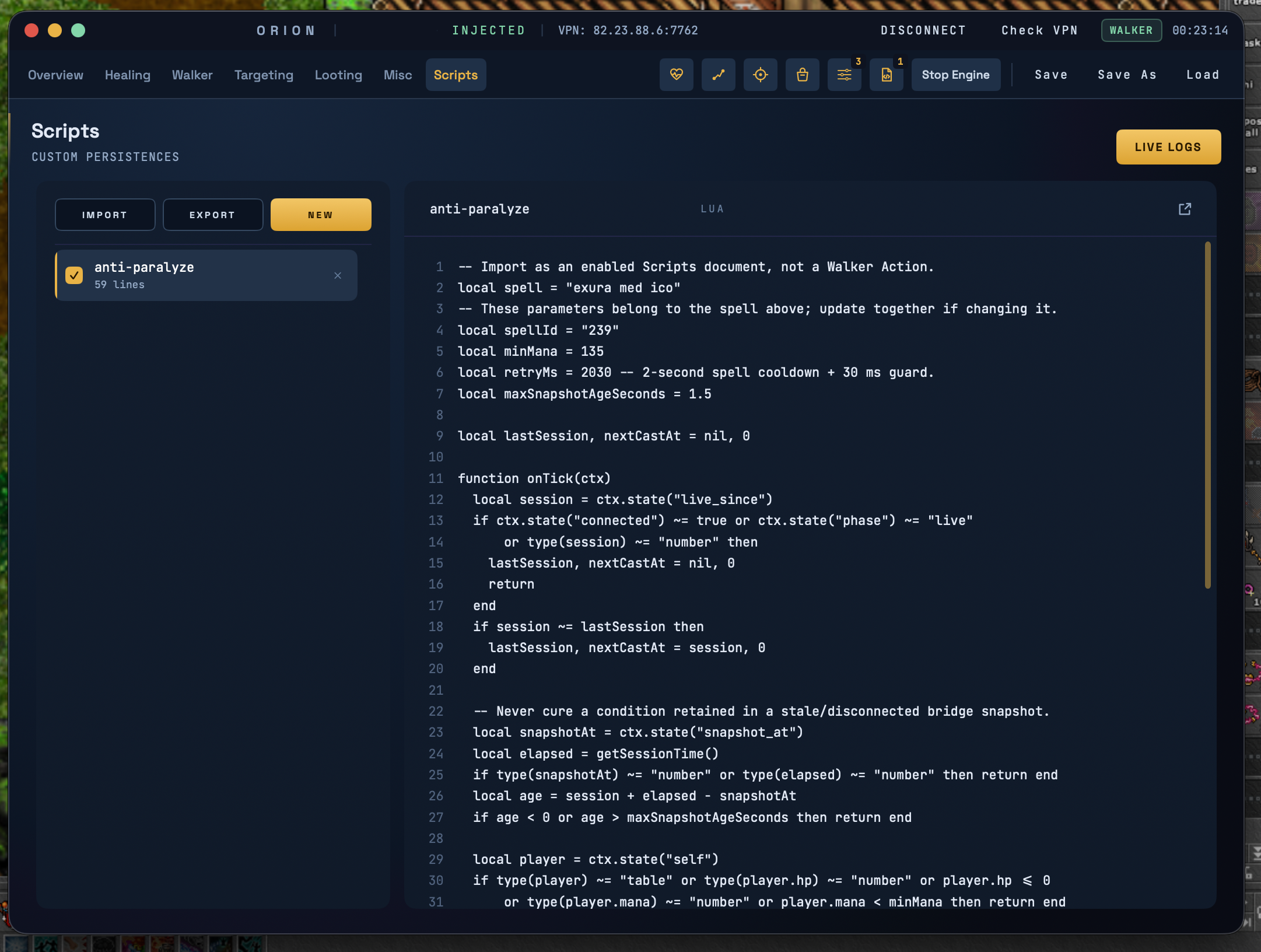Select the Scripts tab
This screenshot has width=1261, height=952.
coord(456,75)
